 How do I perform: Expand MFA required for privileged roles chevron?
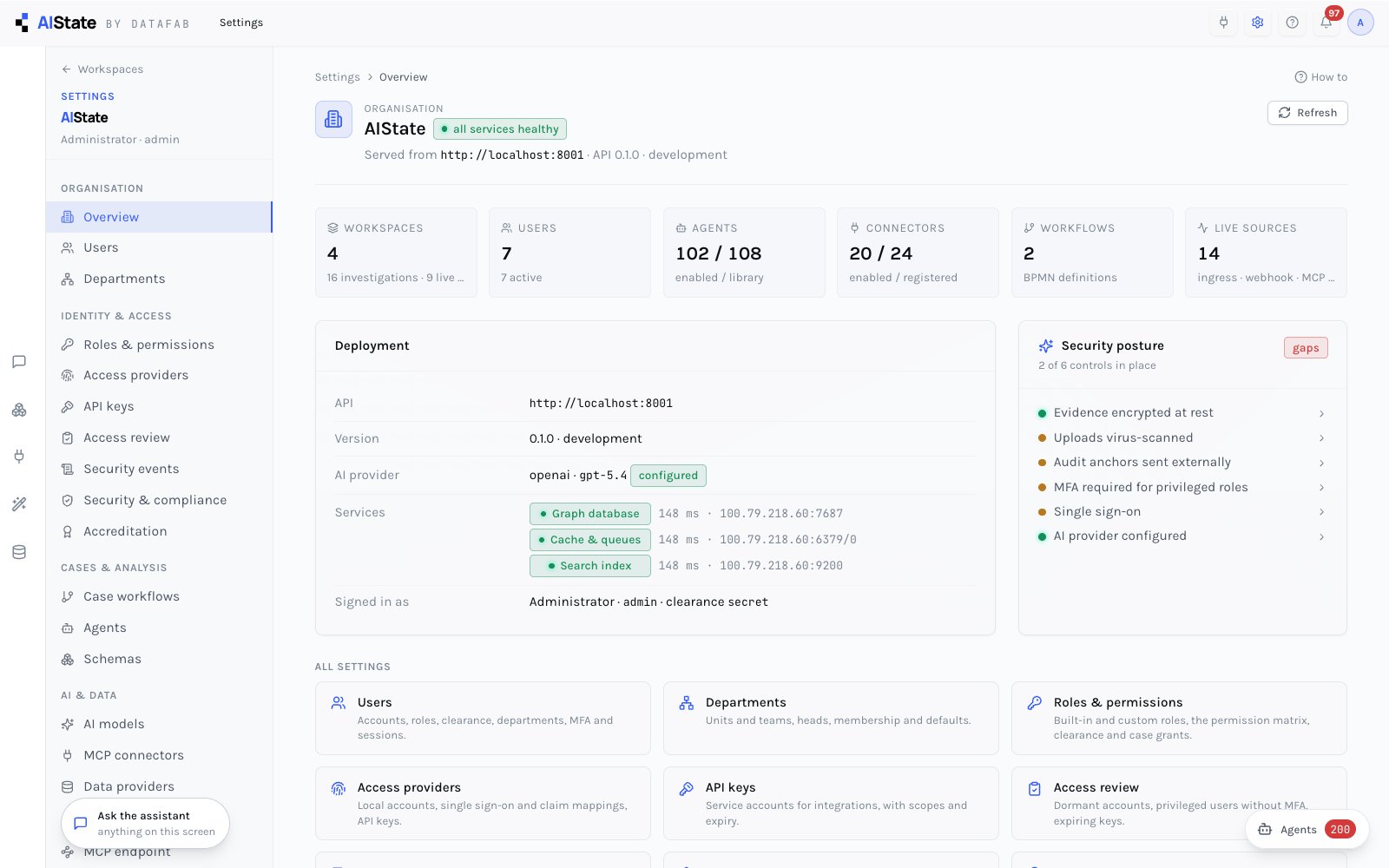tap(1321, 488)
